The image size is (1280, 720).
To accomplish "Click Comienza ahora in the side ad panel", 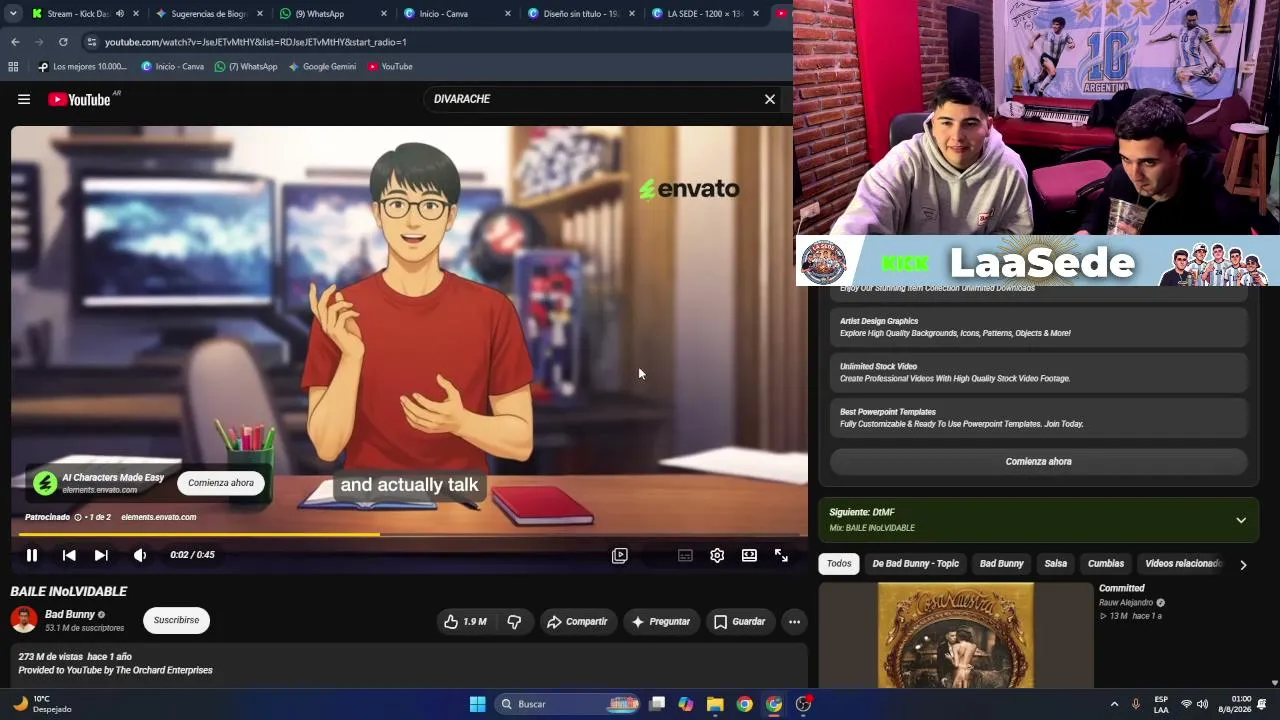I will tap(1038, 462).
